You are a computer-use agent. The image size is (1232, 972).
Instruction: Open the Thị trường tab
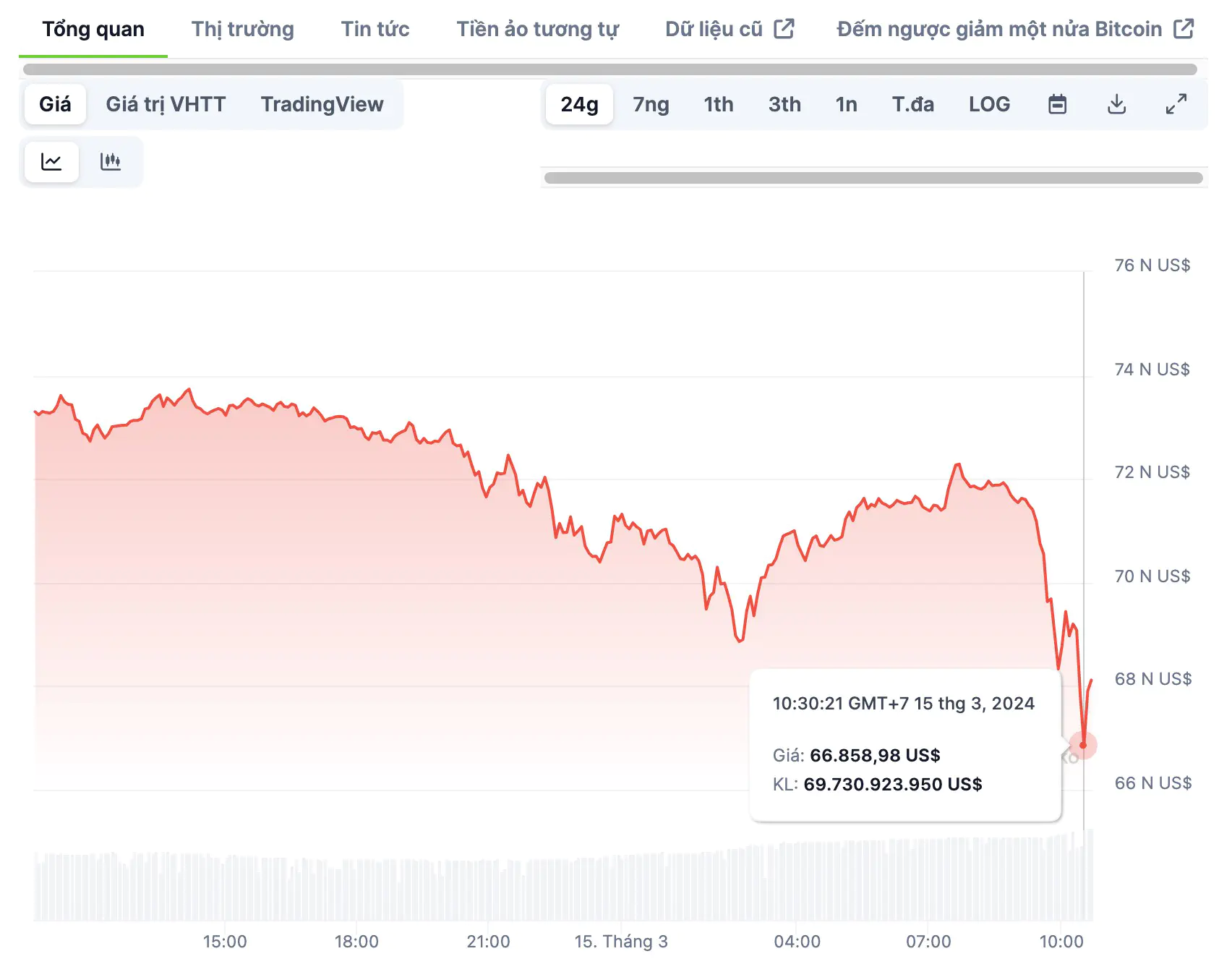[242, 29]
